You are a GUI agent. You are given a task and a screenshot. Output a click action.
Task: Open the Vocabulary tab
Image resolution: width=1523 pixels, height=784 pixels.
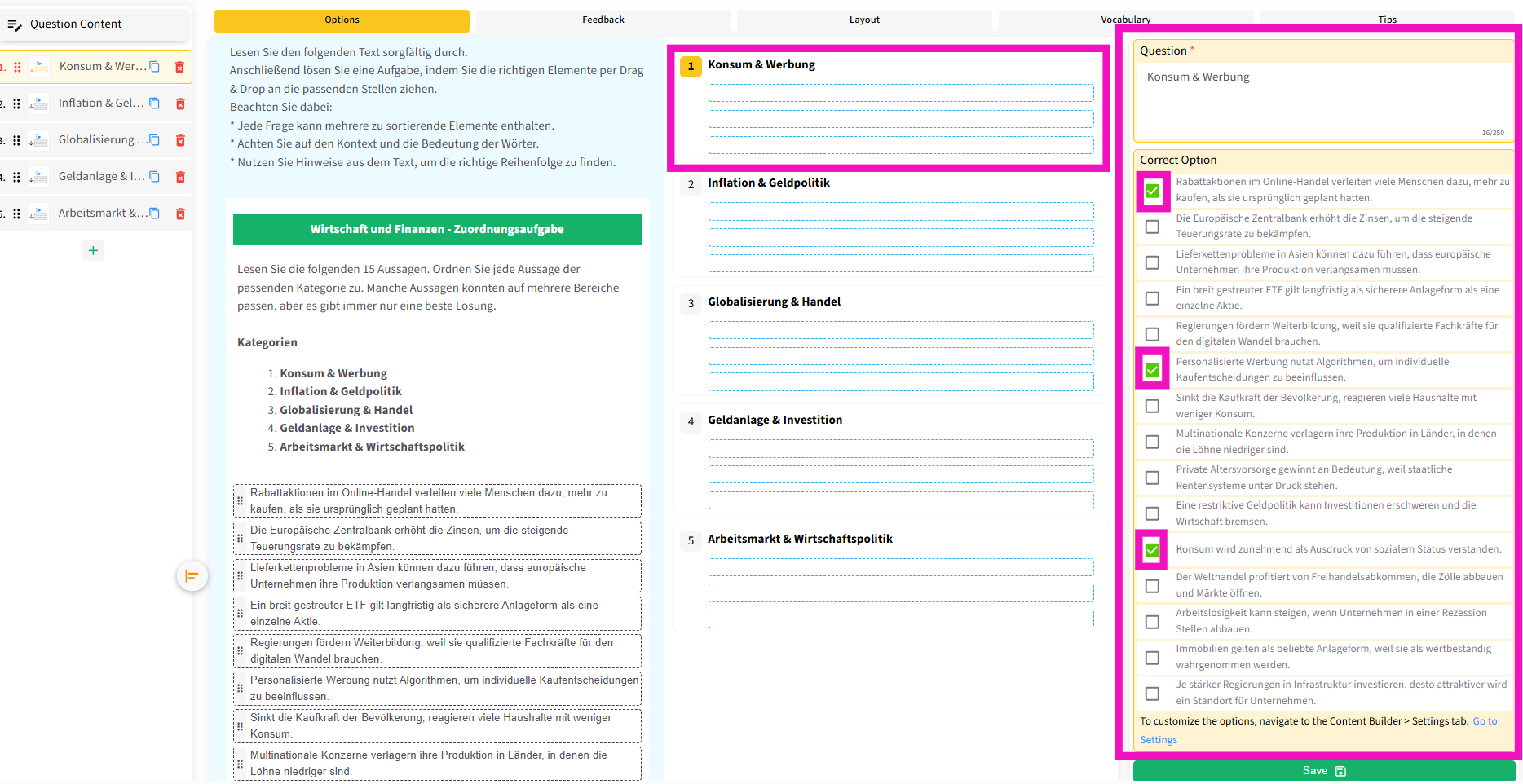[x=1125, y=20]
